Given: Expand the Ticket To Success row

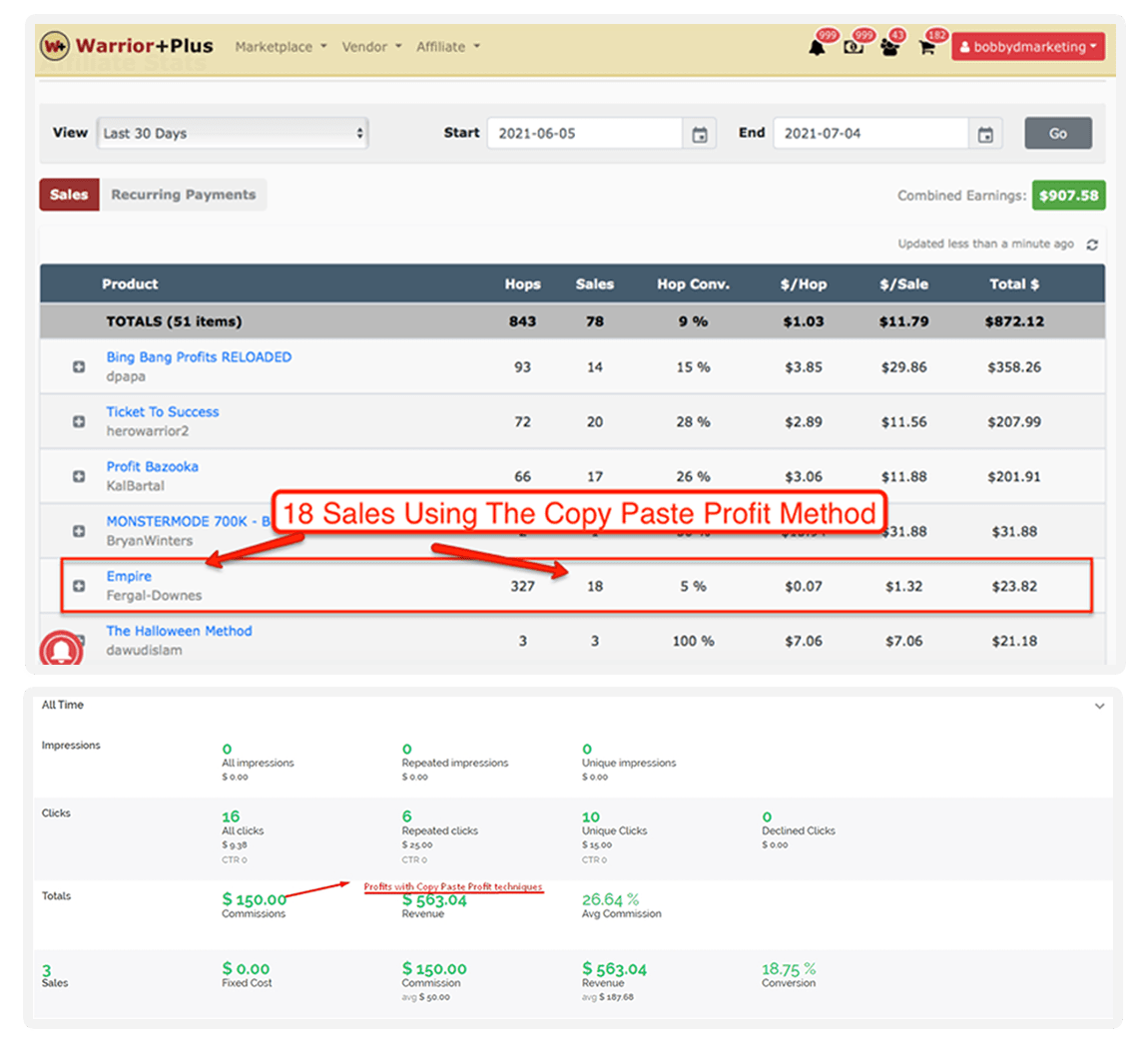Looking at the screenshot, I should click(x=79, y=421).
